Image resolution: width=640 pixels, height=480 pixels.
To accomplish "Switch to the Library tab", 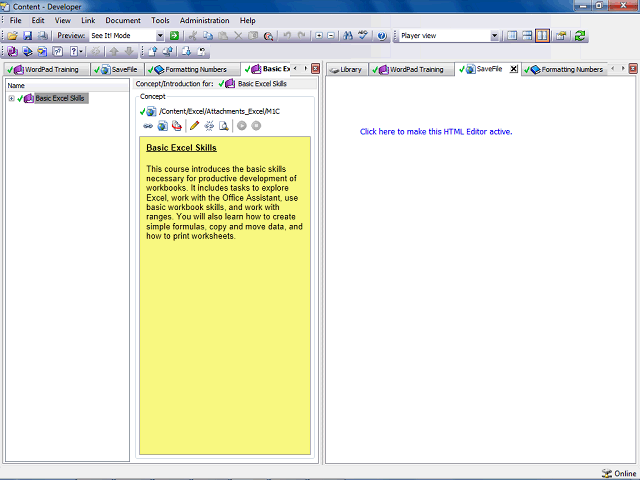I will [347, 69].
